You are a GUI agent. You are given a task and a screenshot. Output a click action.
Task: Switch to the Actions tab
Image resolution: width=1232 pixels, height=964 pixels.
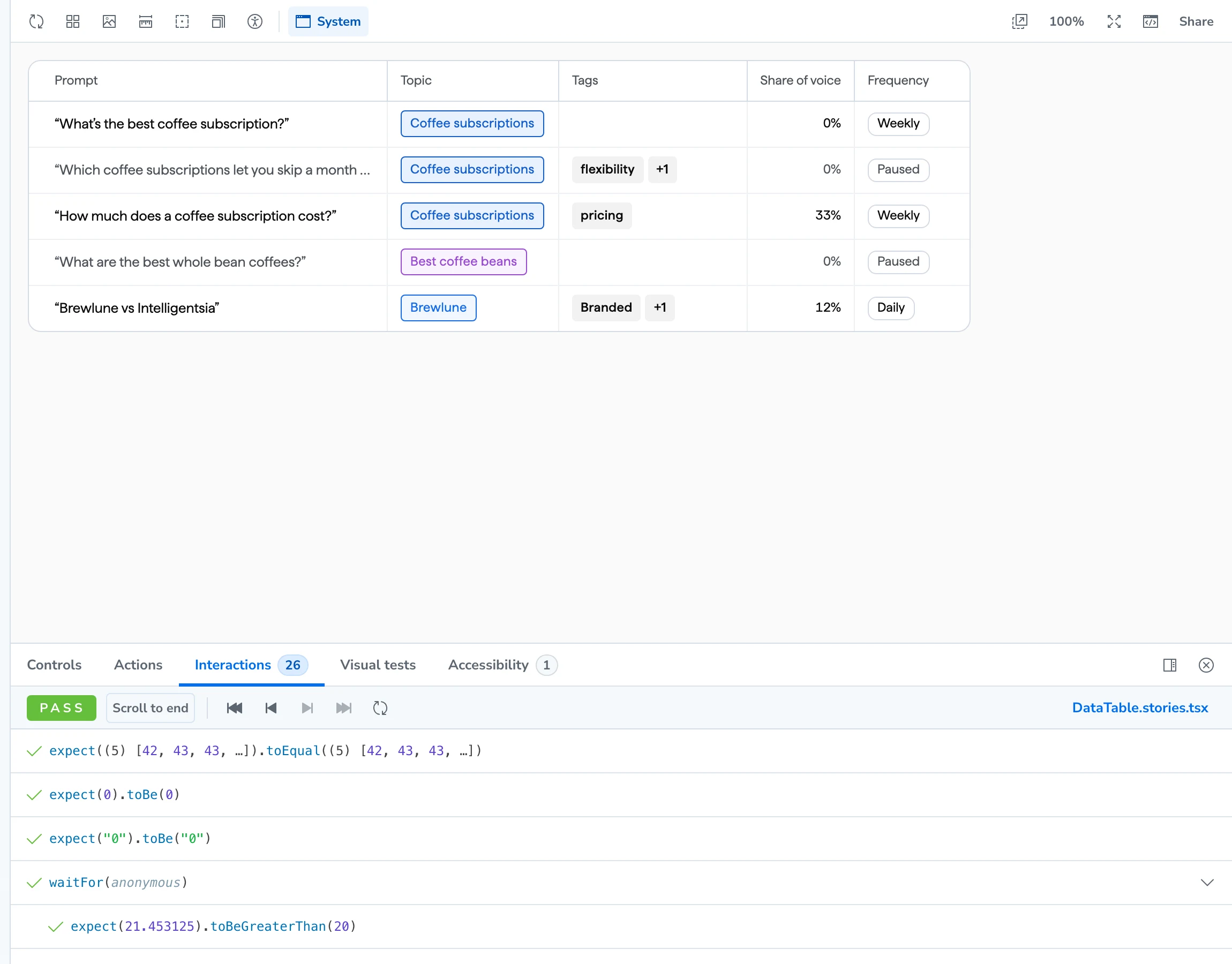(138, 665)
